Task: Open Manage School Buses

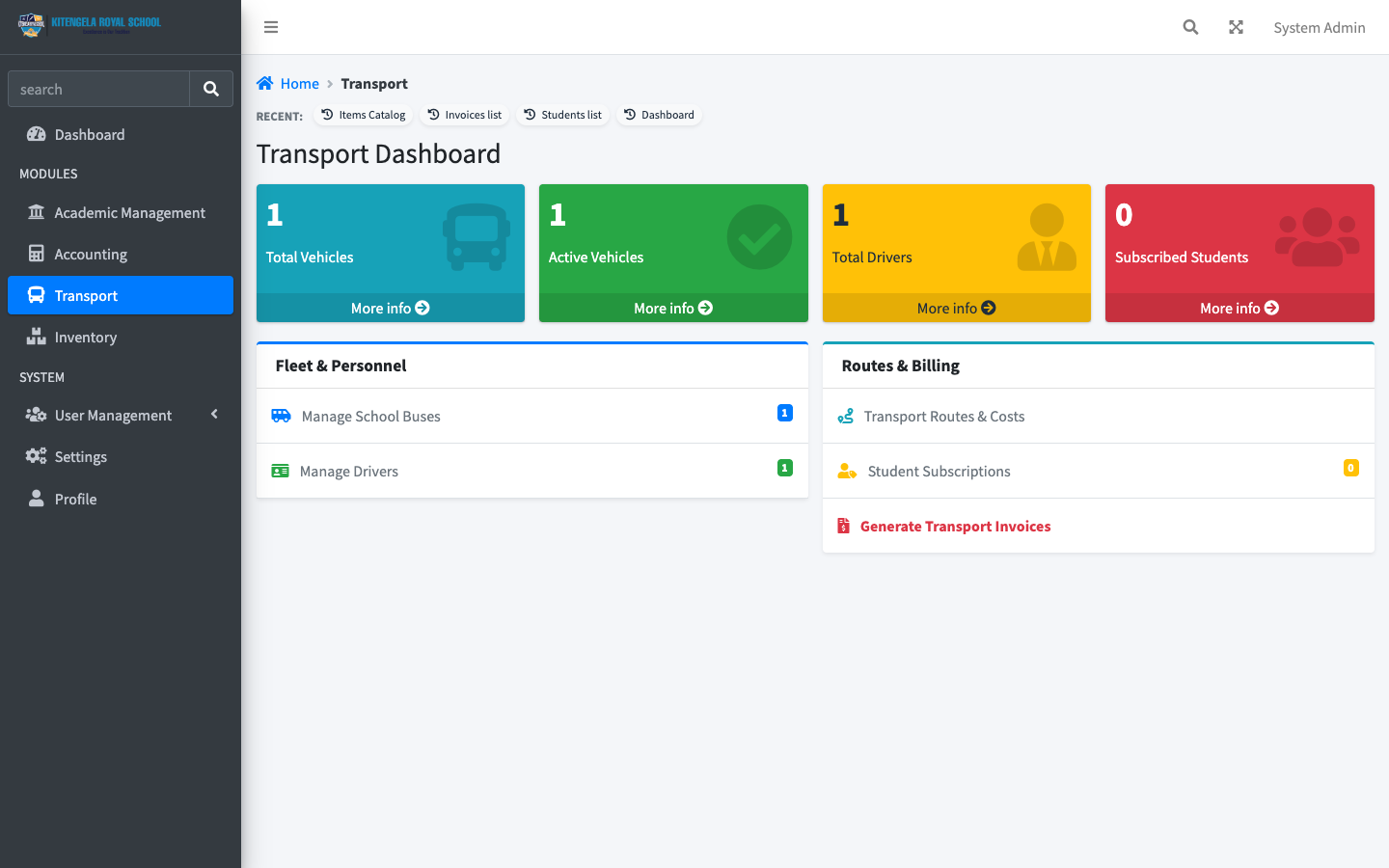Action: coord(532,416)
